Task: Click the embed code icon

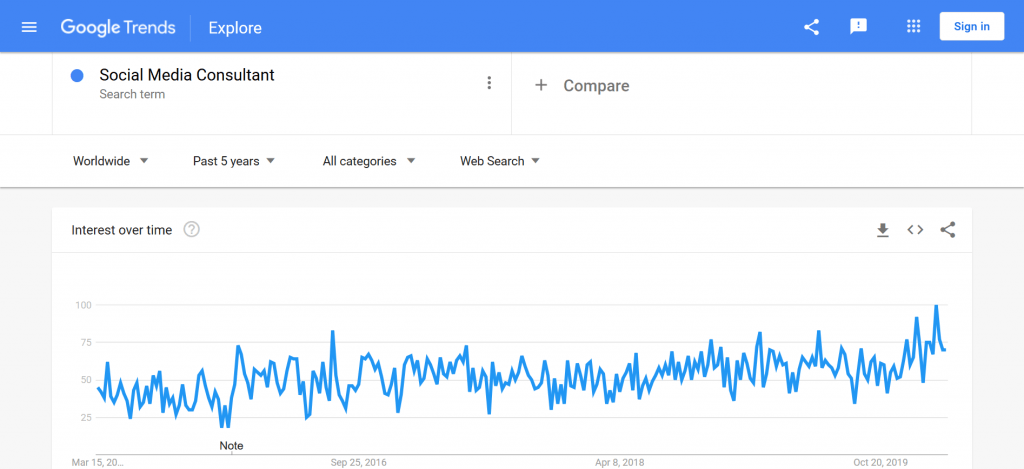Action: point(915,230)
